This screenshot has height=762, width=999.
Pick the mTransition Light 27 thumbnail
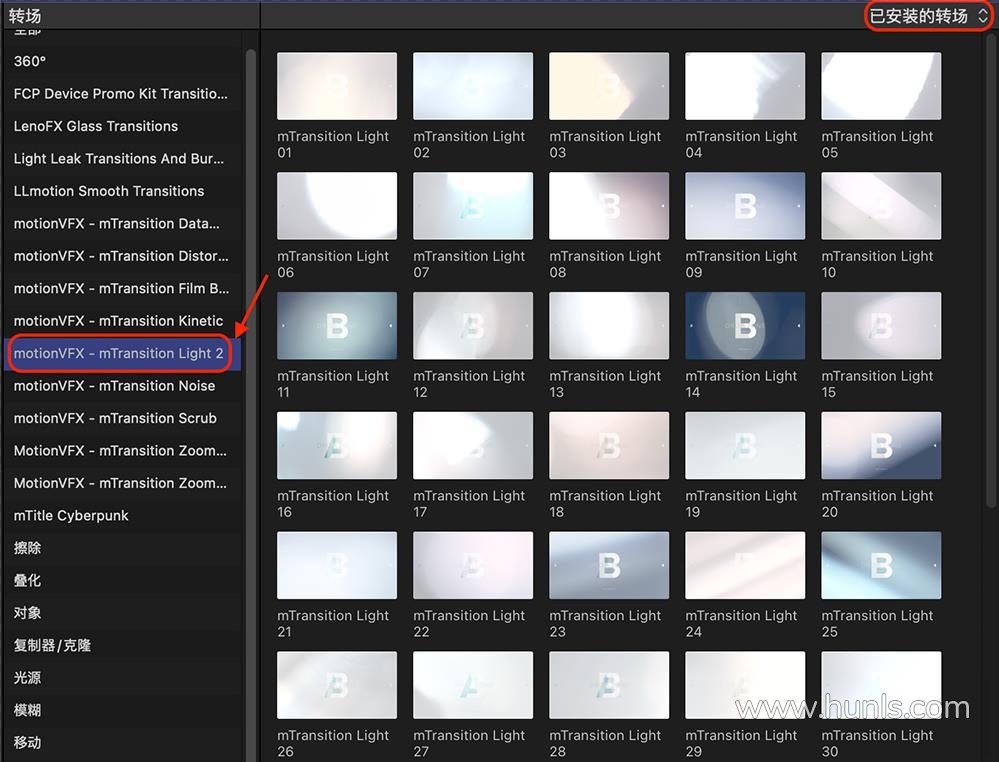pyautogui.click(x=473, y=685)
